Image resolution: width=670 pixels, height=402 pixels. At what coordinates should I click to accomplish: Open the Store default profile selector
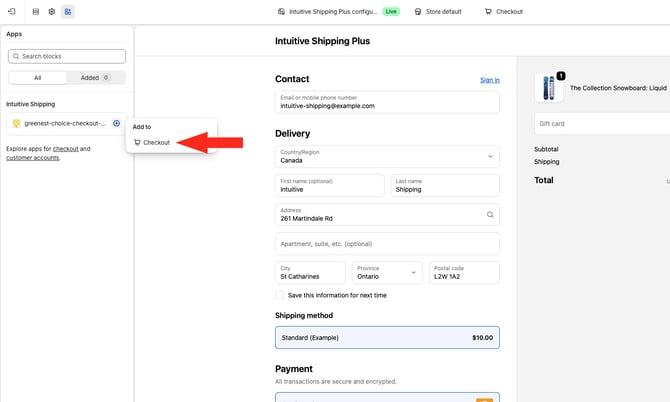tap(438, 12)
